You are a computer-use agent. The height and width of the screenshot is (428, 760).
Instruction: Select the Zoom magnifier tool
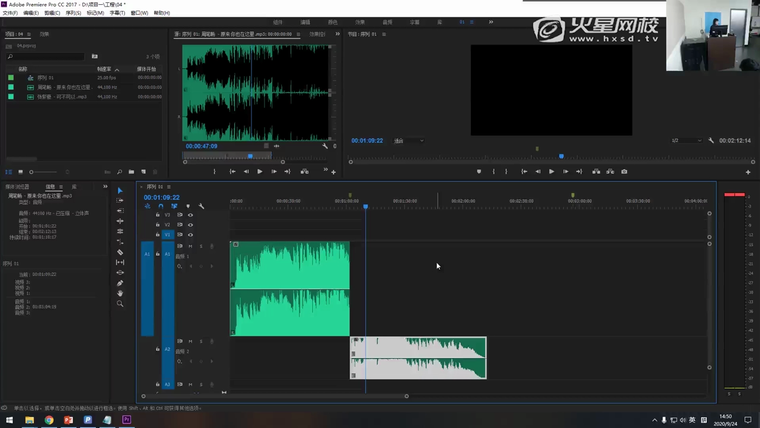pyautogui.click(x=120, y=303)
